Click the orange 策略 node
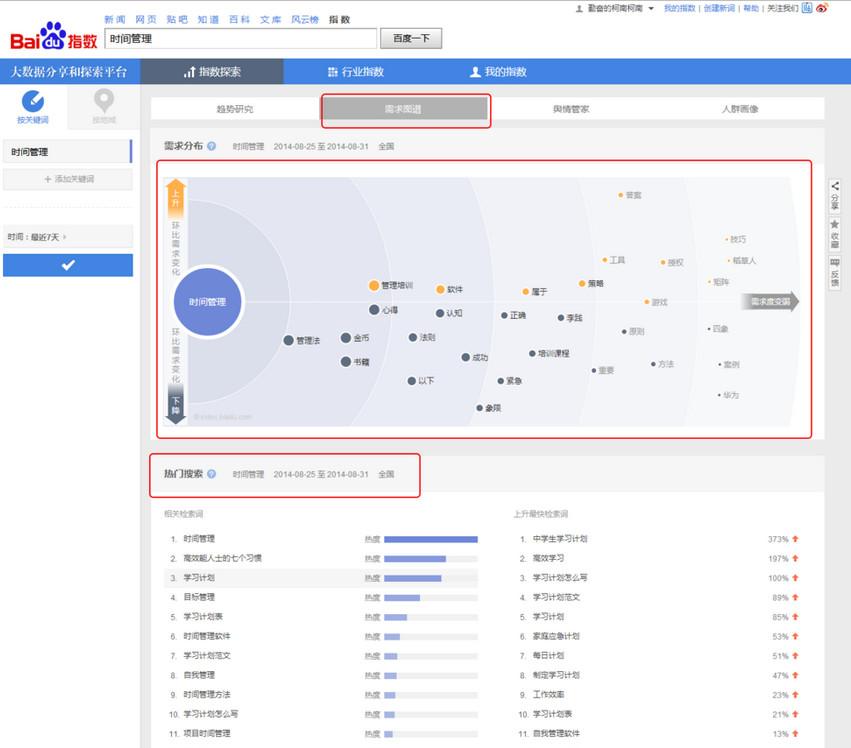The image size is (851, 748). tap(582, 283)
